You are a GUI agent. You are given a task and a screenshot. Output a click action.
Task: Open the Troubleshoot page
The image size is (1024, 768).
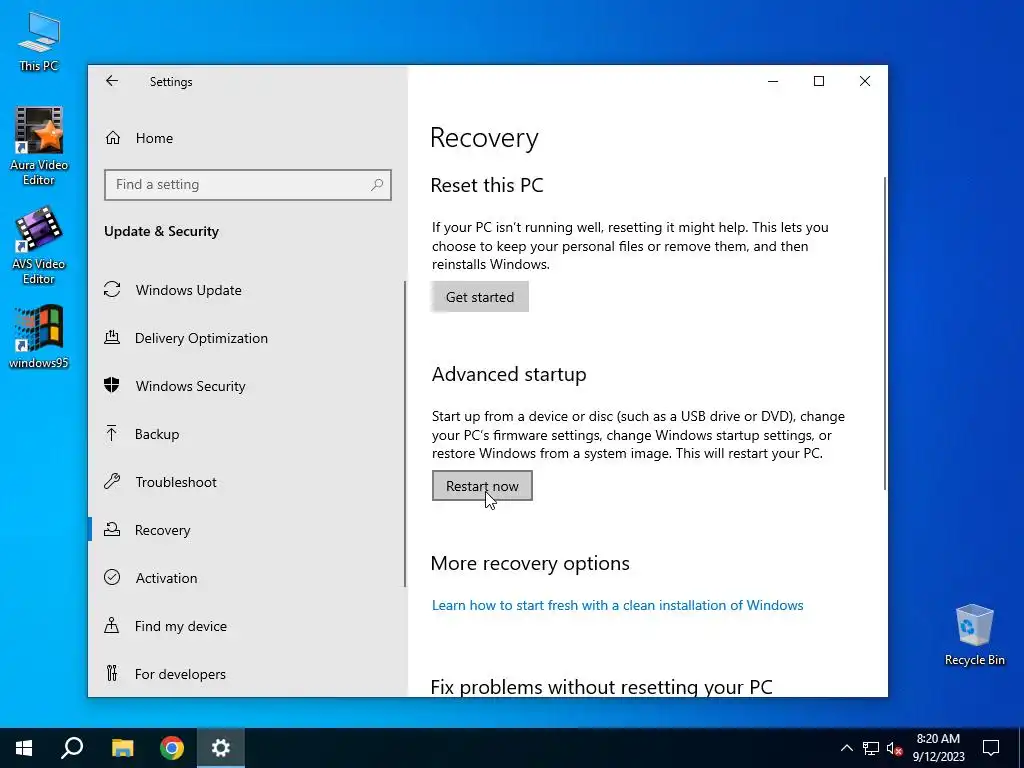[176, 482]
